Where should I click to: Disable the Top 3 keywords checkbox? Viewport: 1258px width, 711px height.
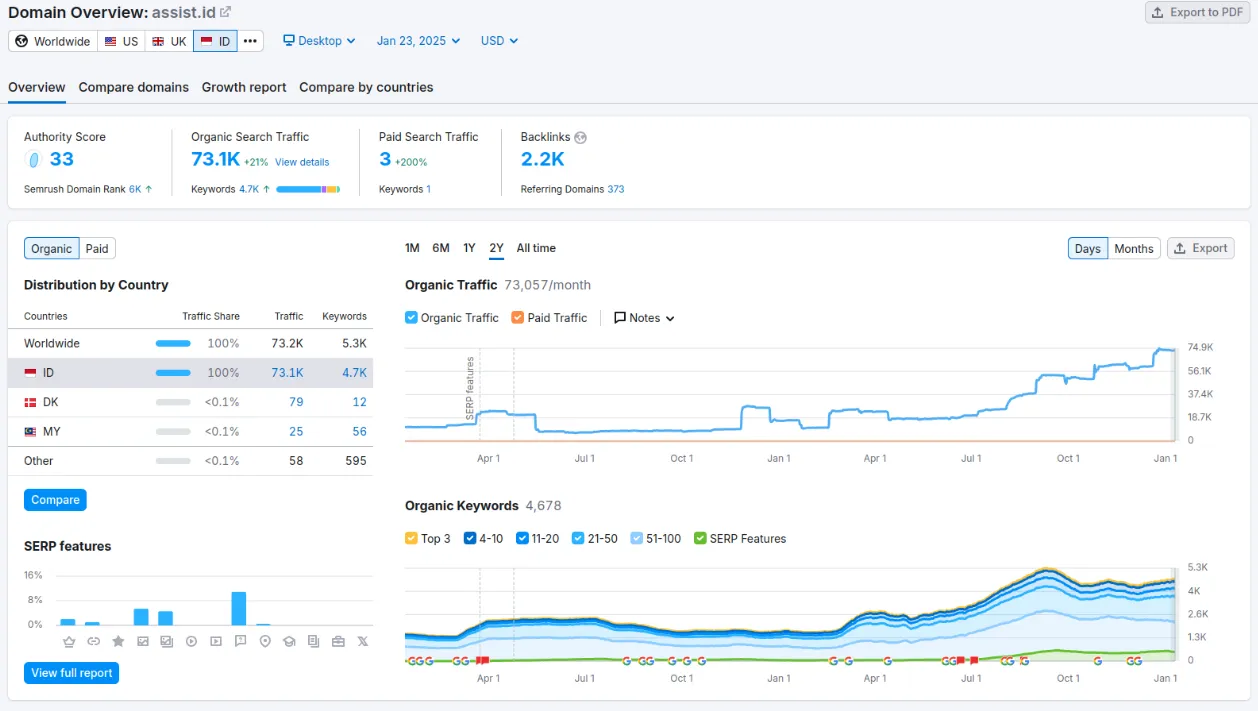coord(412,539)
